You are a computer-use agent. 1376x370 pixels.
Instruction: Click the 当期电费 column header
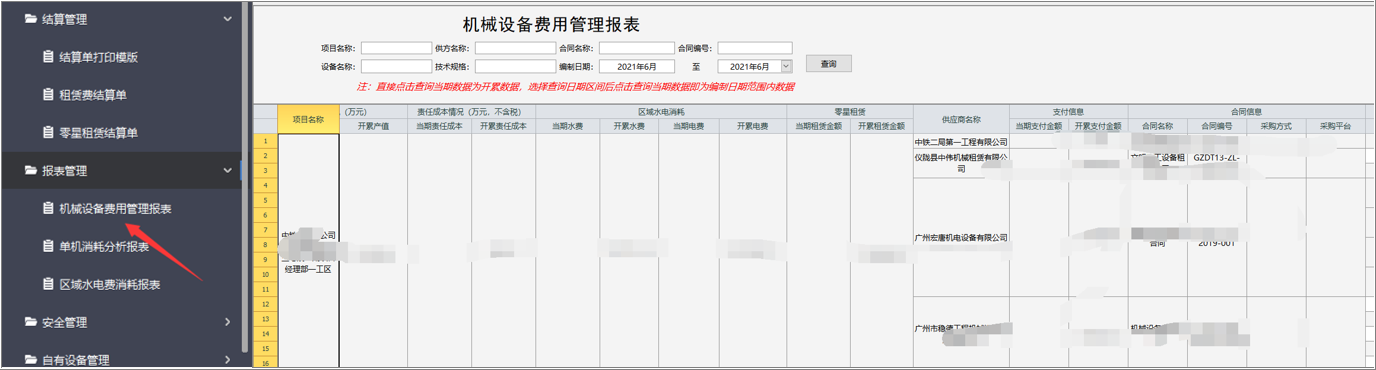pyautogui.click(x=689, y=126)
